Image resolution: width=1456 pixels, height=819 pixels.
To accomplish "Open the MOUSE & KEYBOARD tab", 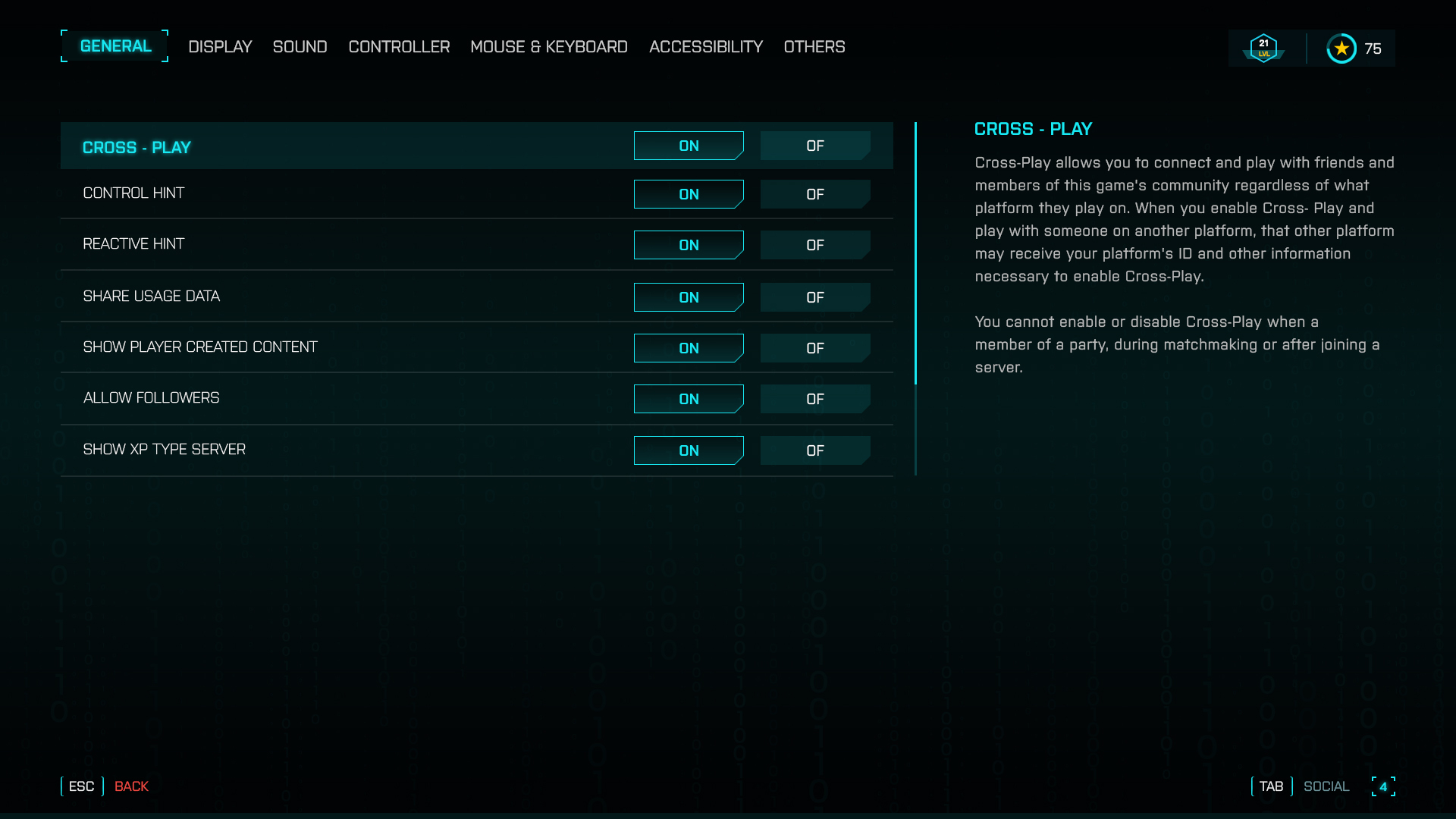I will point(548,46).
